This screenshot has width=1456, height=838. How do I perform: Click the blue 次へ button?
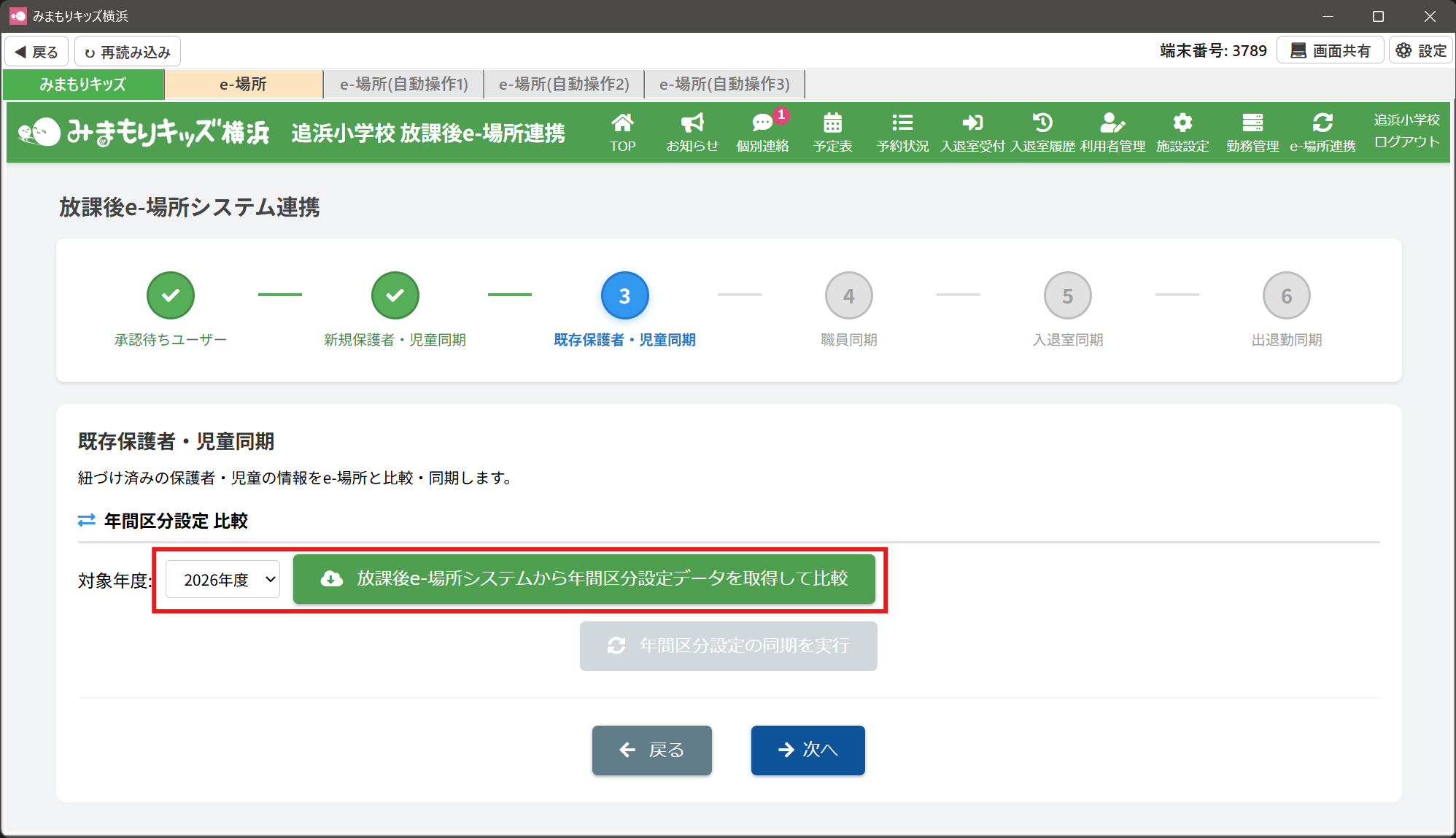click(808, 750)
